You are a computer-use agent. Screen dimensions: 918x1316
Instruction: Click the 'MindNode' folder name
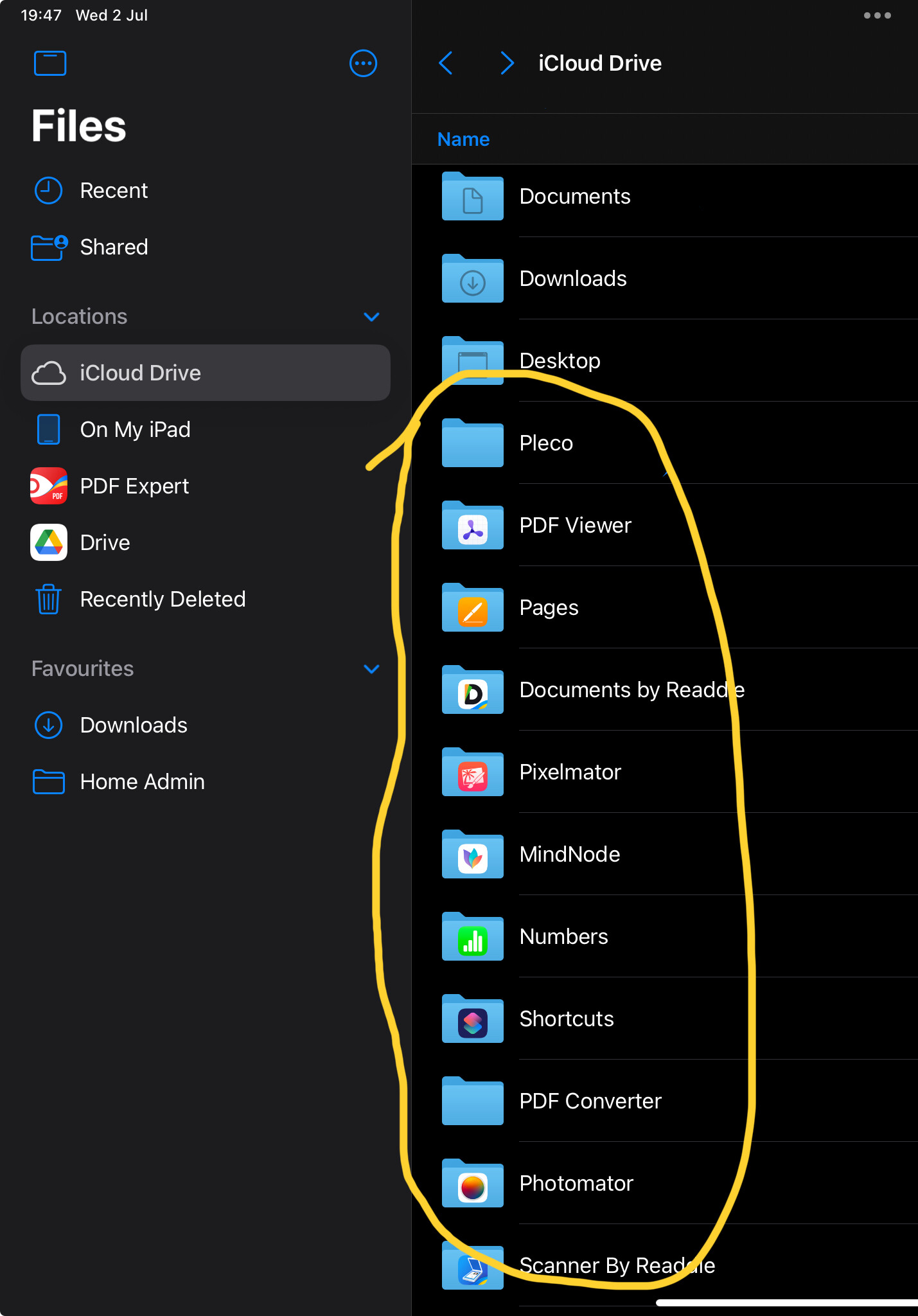click(x=569, y=855)
